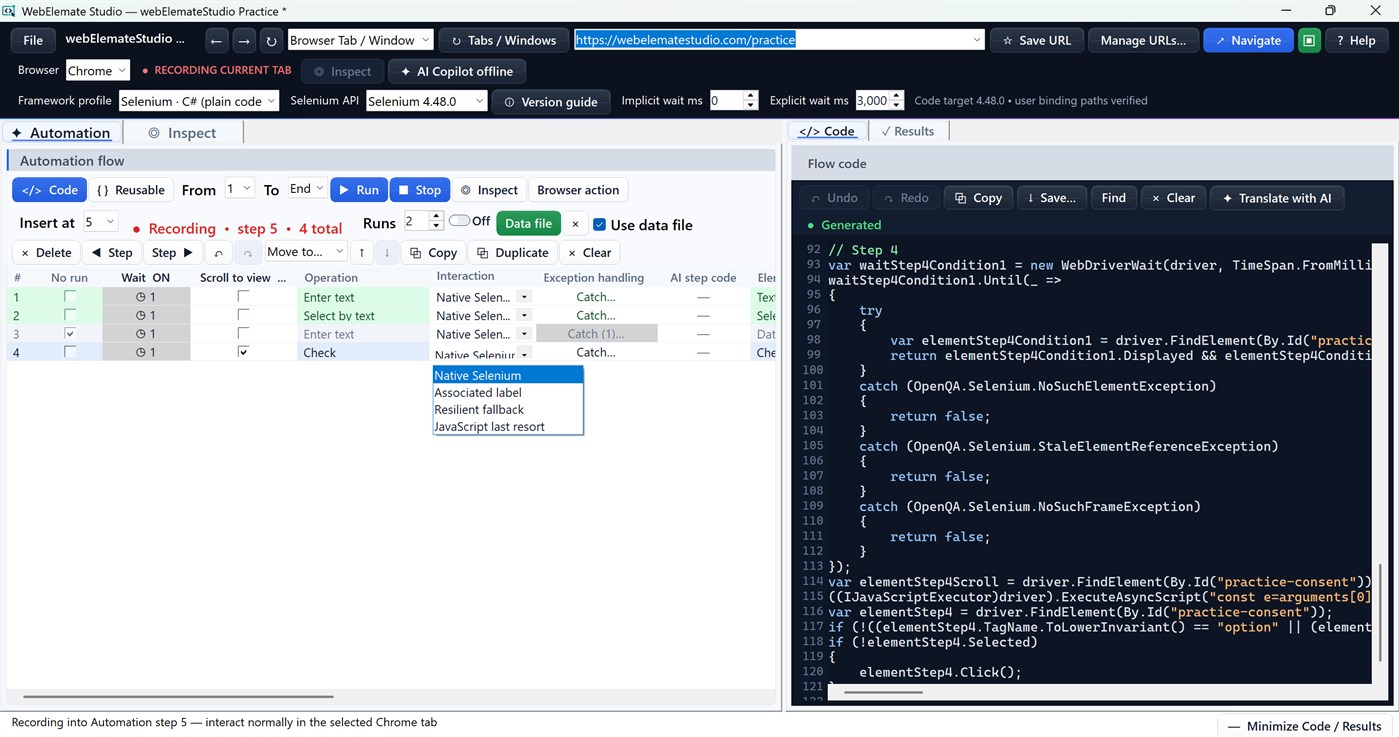Switch to the Results tab

tap(909, 131)
